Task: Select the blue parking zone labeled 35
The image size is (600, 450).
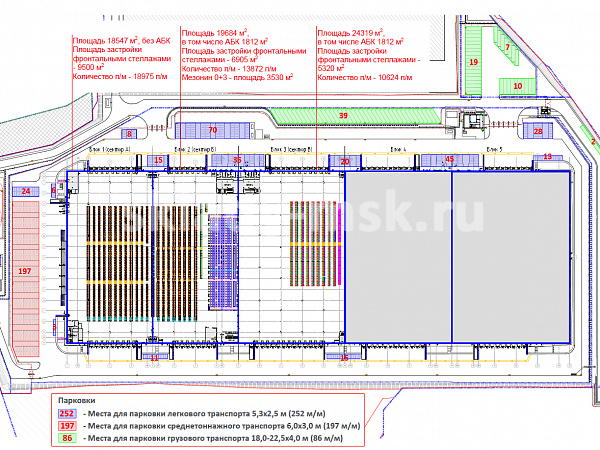Action: coord(237,160)
